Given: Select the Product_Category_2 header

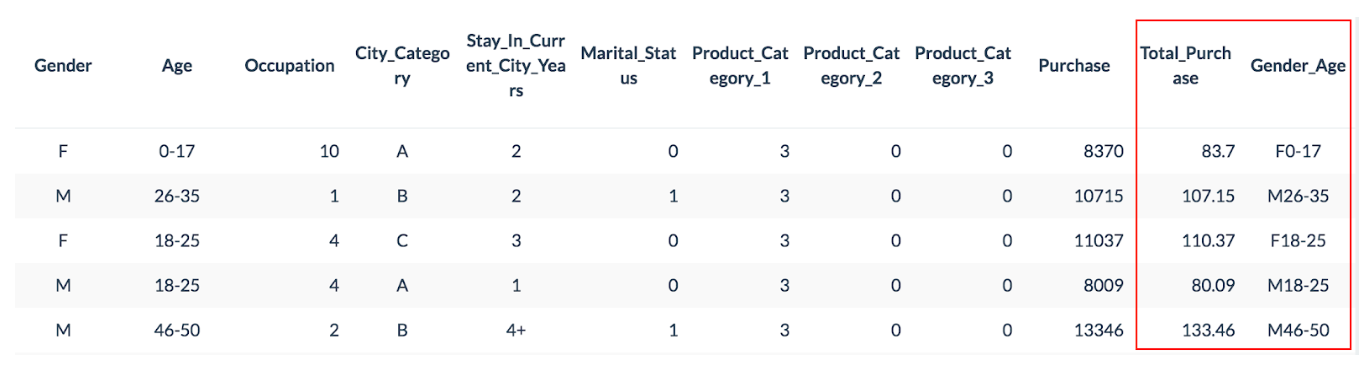Looking at the screenshot, I should tap(851, 66).
